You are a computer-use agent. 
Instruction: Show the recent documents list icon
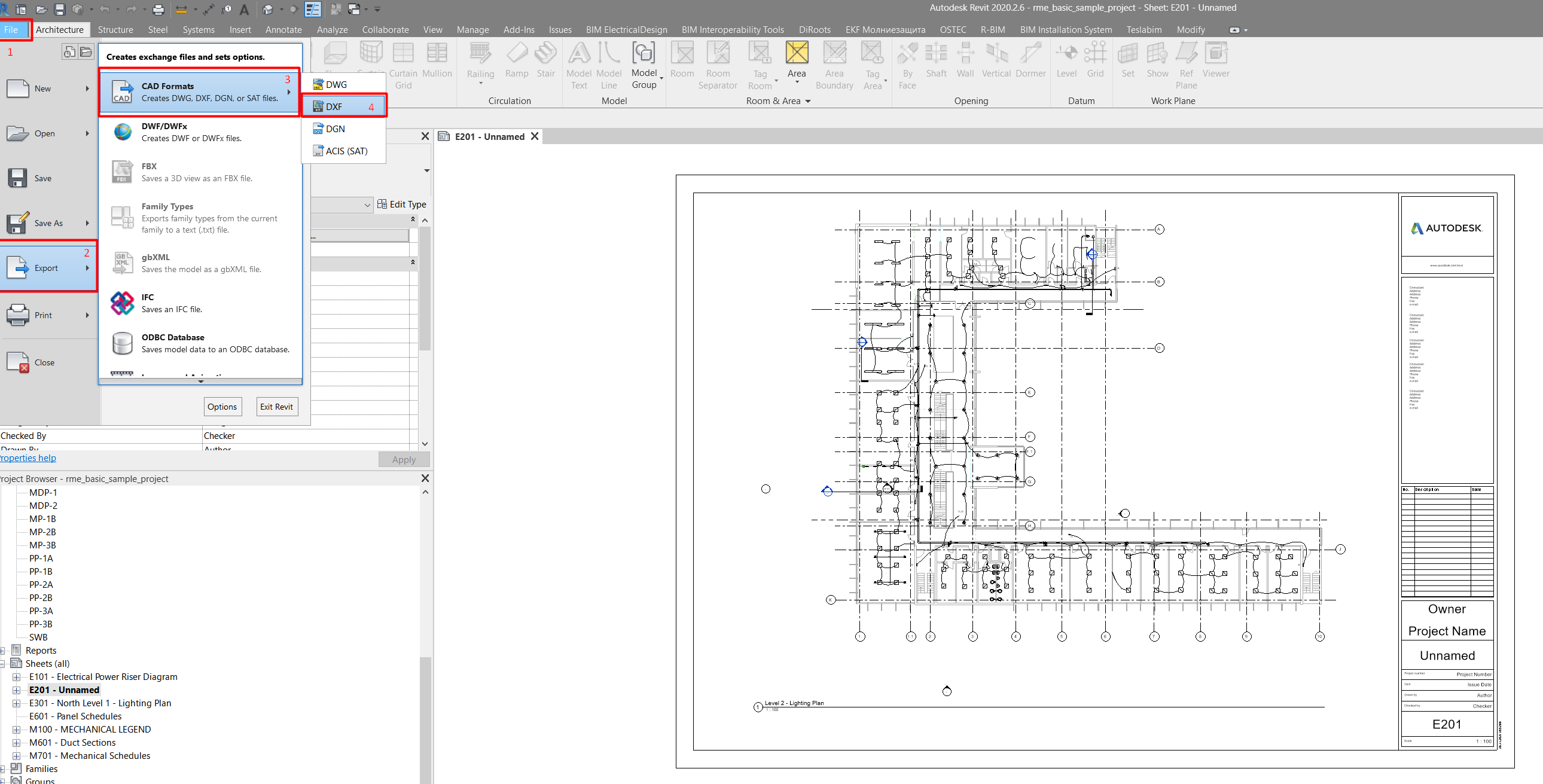[x=69, y=52]
